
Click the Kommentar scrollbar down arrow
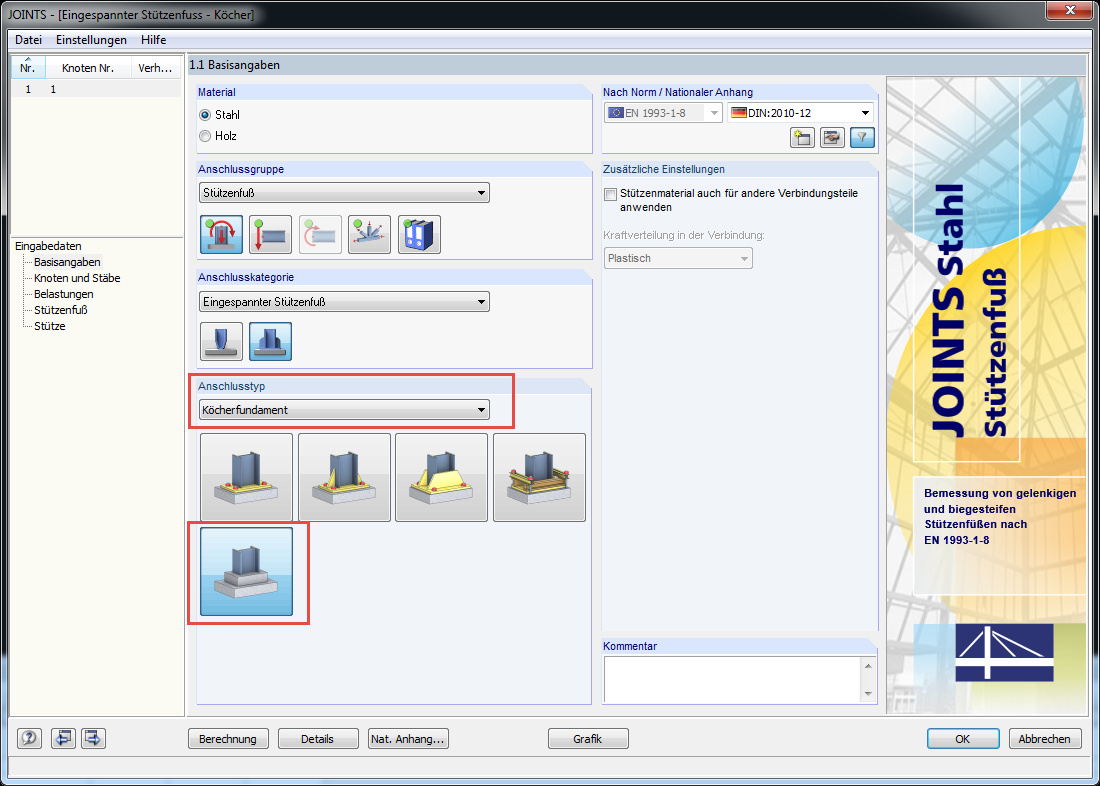(x=868, y=693)
